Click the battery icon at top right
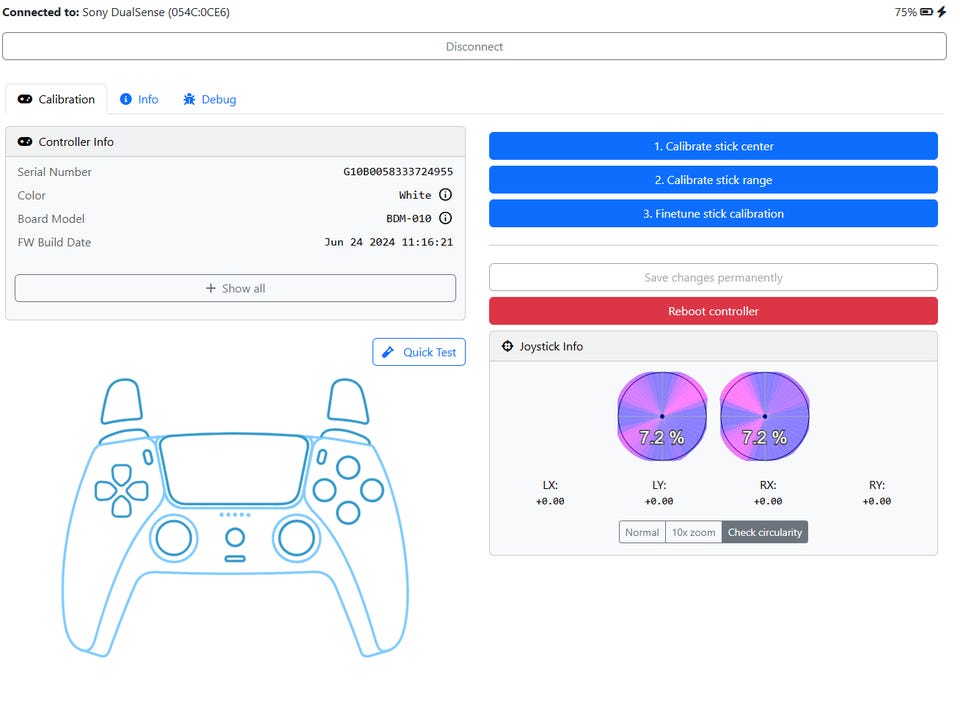Image resolution: width=960 pixels, height=706 pixels. (x=927, y=12)
